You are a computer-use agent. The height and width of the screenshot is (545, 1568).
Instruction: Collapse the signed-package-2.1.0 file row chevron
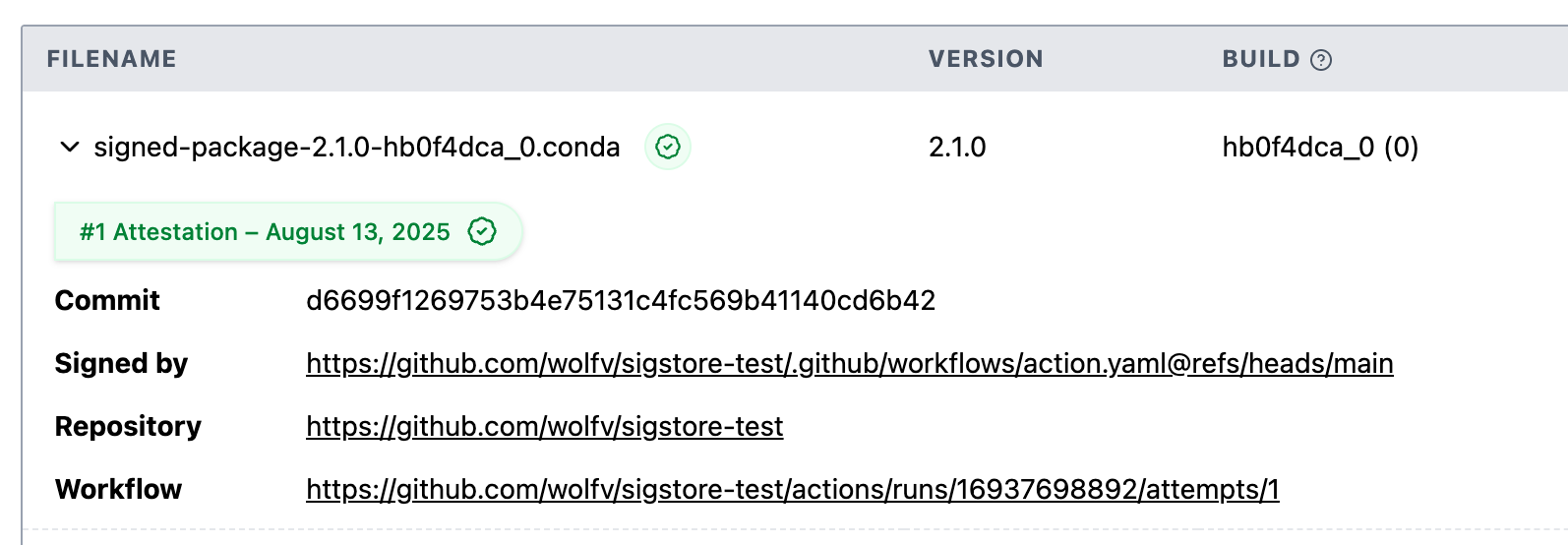(x=69, y=148)
